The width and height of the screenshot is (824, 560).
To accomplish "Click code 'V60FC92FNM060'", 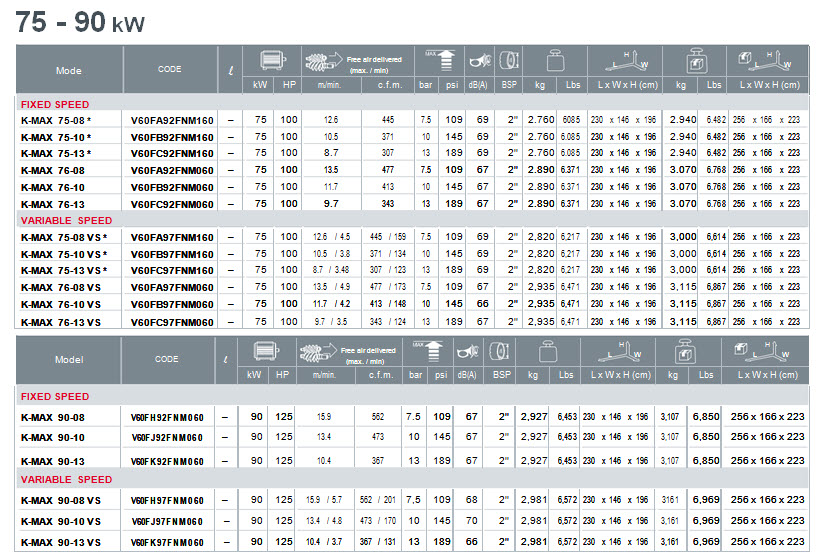I will (172, 204).
